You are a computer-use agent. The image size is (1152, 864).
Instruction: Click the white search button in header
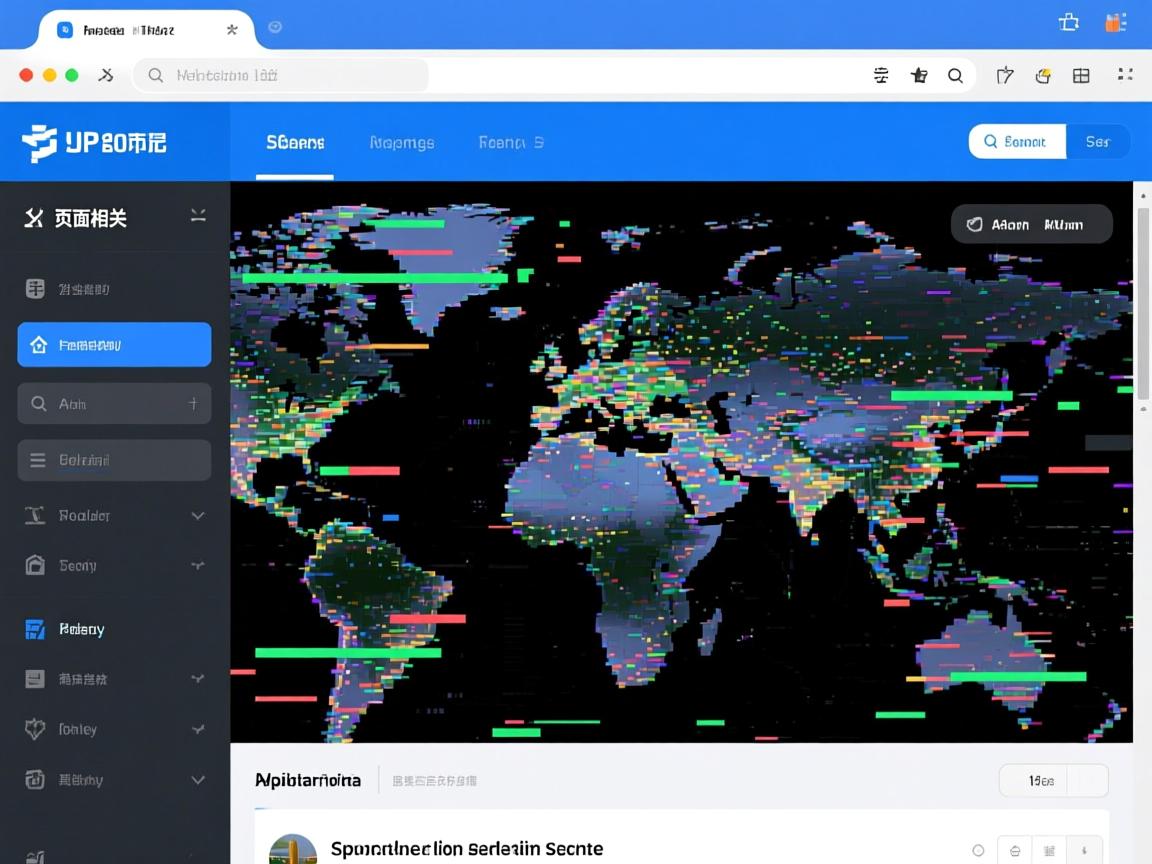(1017, 142)
